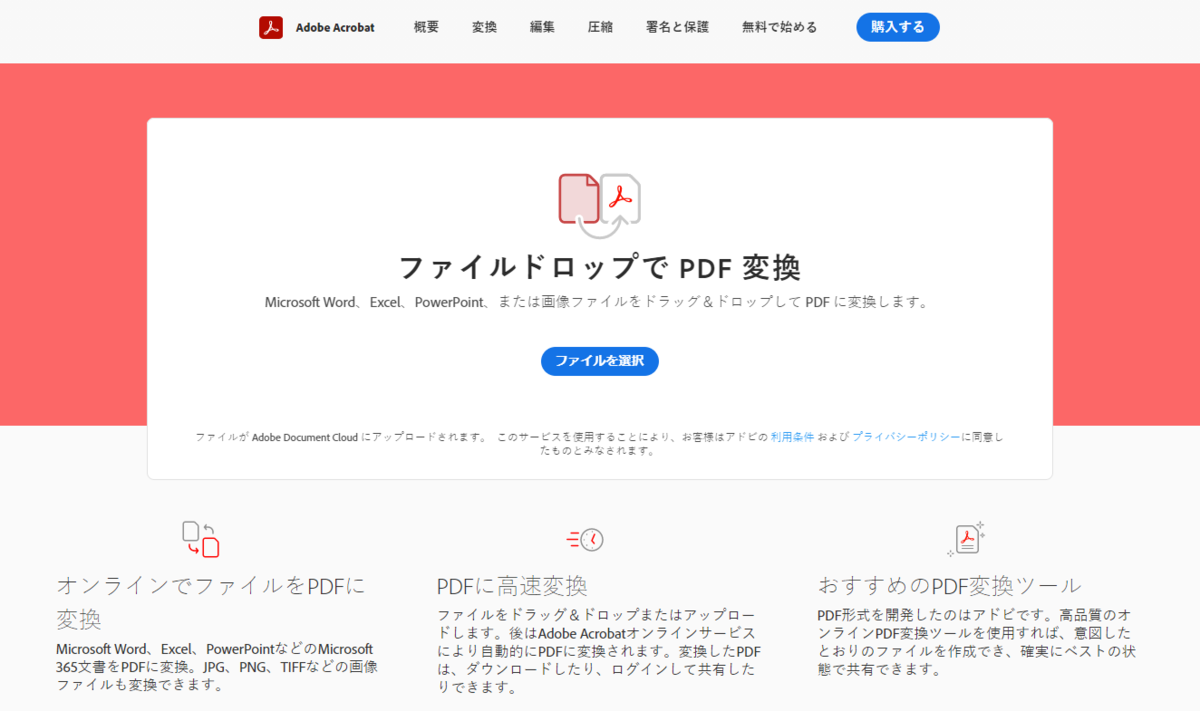Open the プライバシーポリシー link
This screenshot has width=1200, height=711.
point(906,437)
